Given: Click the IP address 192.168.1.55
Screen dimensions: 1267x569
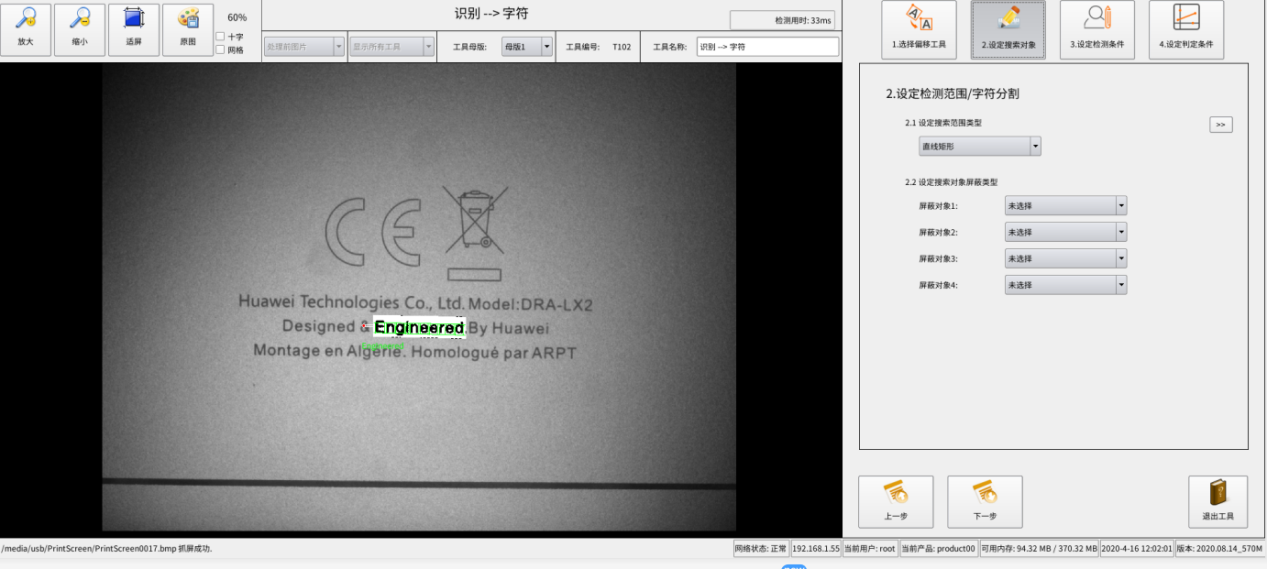Looking at the screenshot, I should coord(816,549).
